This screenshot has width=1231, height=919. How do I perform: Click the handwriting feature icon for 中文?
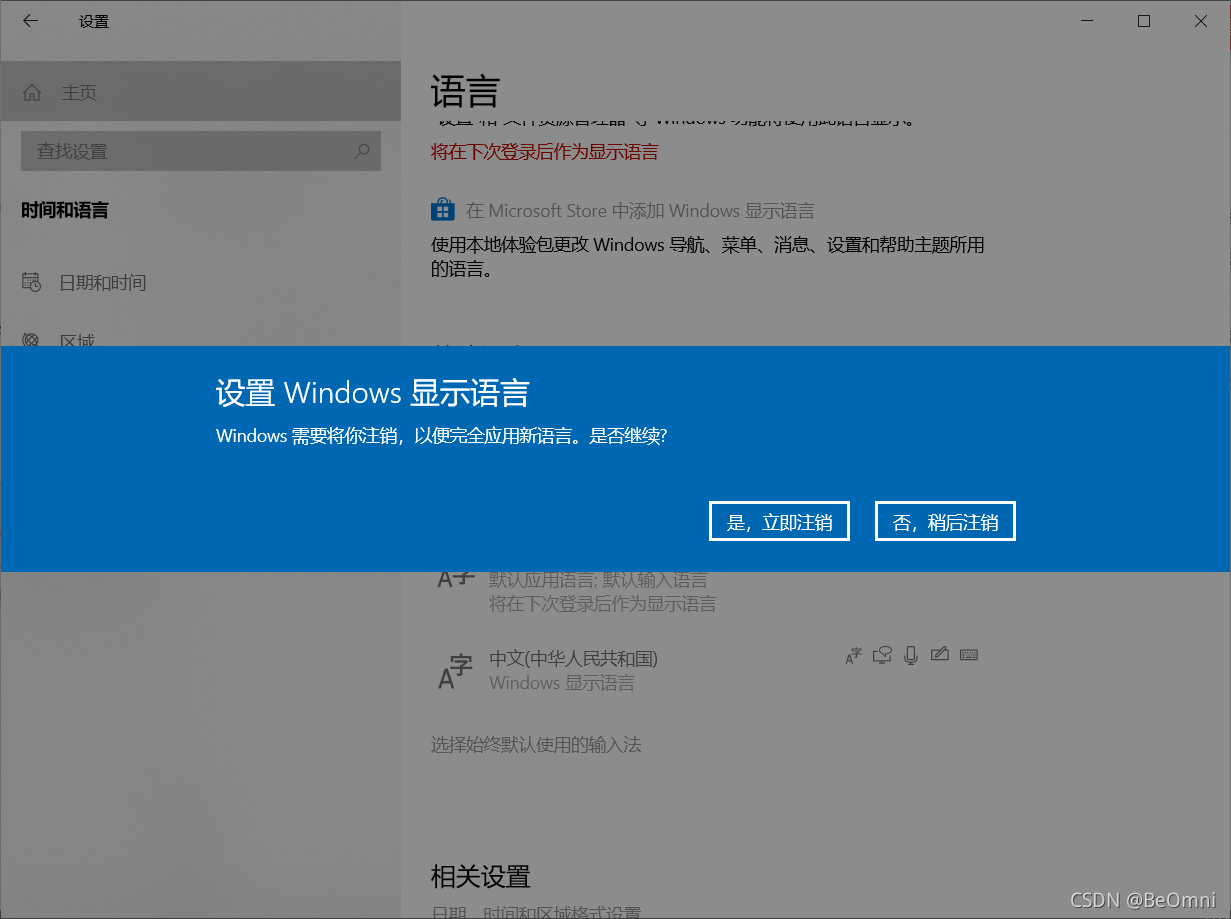(939, 655)
